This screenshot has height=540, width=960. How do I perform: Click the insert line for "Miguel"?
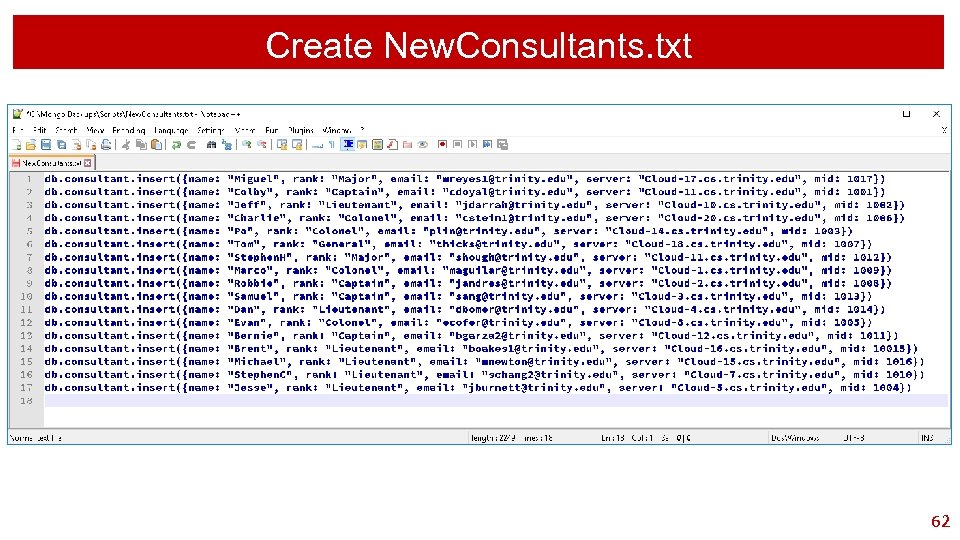(465, 179)
